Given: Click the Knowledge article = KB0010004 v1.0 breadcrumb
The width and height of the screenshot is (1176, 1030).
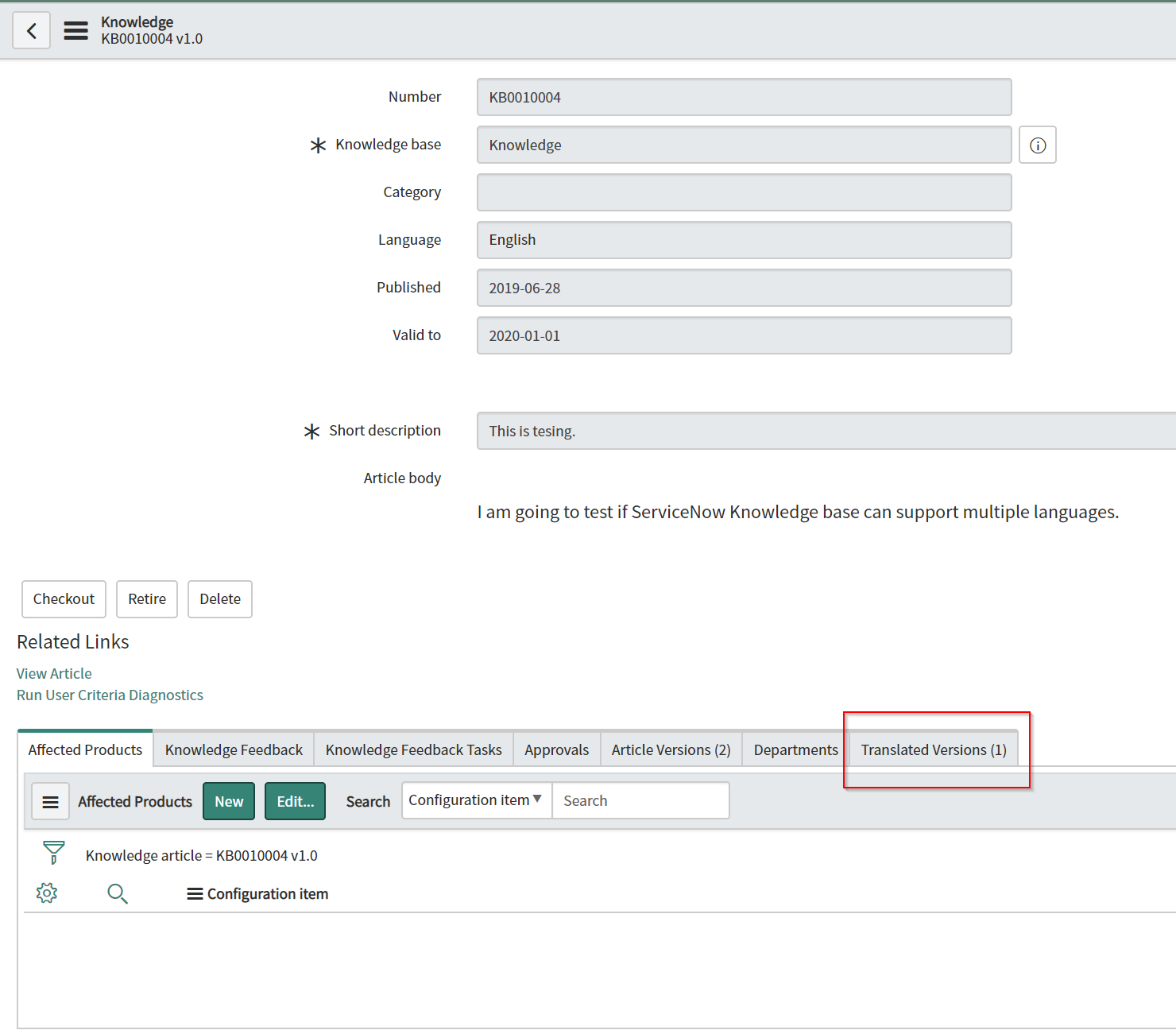Looking at the screenshot, I should point(202,855).
